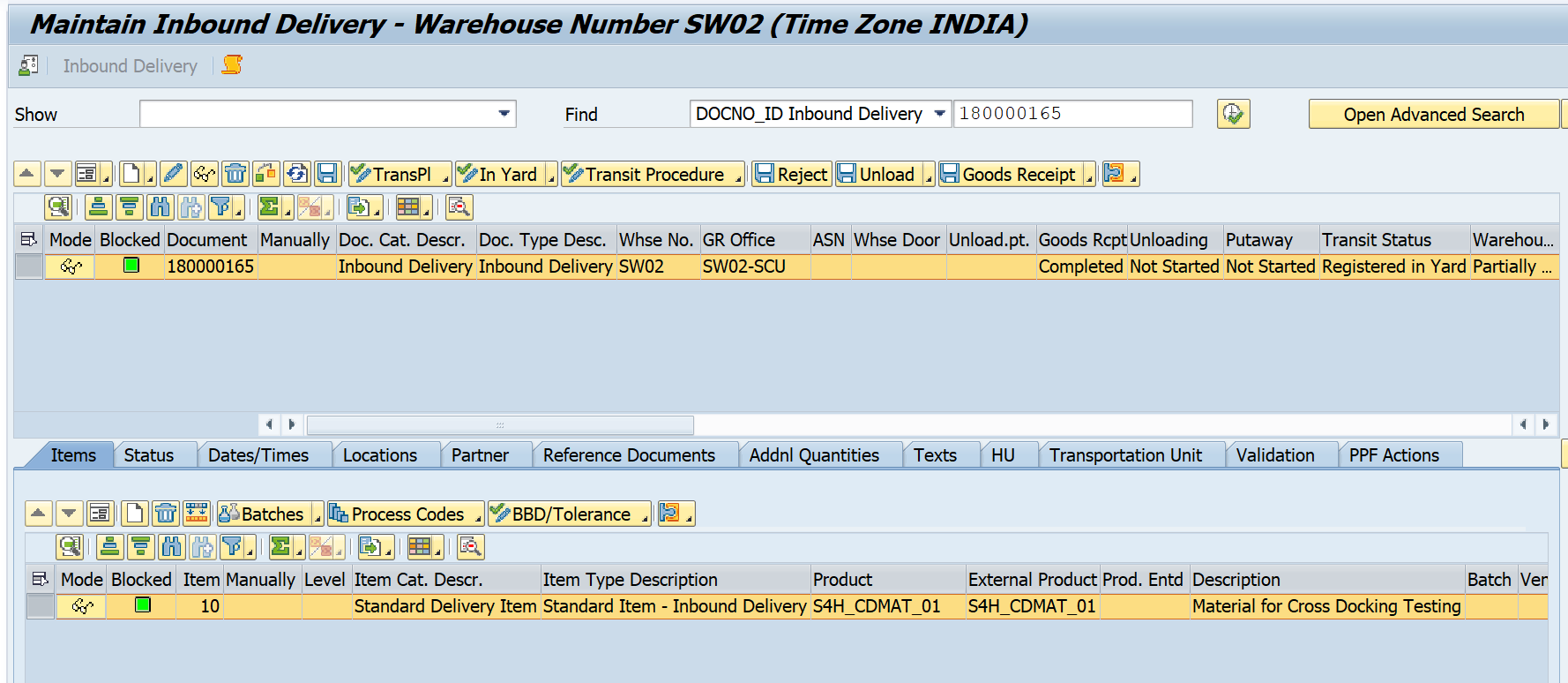Image resolution: width=1568 pixels, height=683 pixels.
Task: Click green Blocked indicator for document 180000165
Action: coord(131,265)
